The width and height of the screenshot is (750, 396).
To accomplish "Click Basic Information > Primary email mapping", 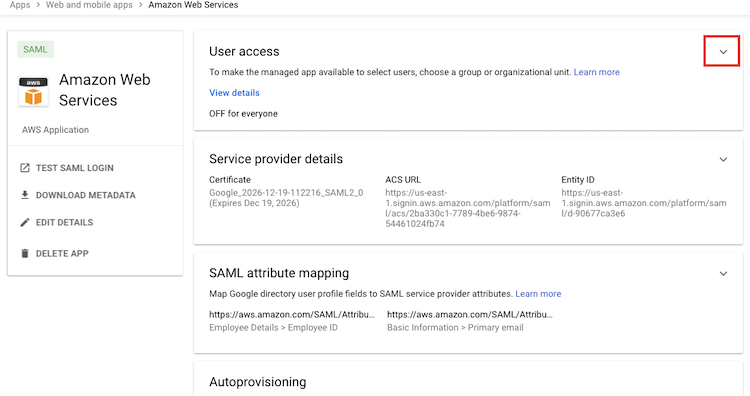I will 455,328.
